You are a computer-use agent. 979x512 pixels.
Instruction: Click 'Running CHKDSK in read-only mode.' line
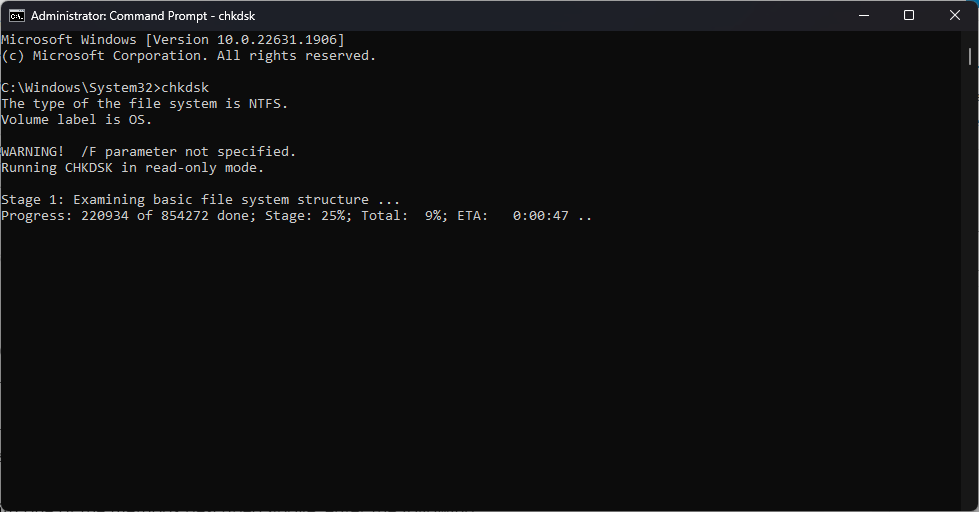point(132,167)
